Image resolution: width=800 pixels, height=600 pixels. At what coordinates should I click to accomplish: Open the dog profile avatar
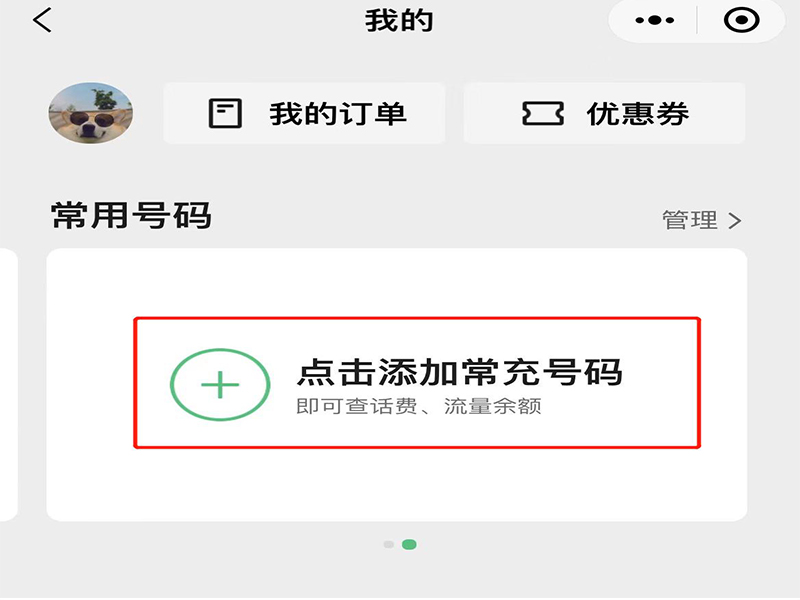click(91, 113)
